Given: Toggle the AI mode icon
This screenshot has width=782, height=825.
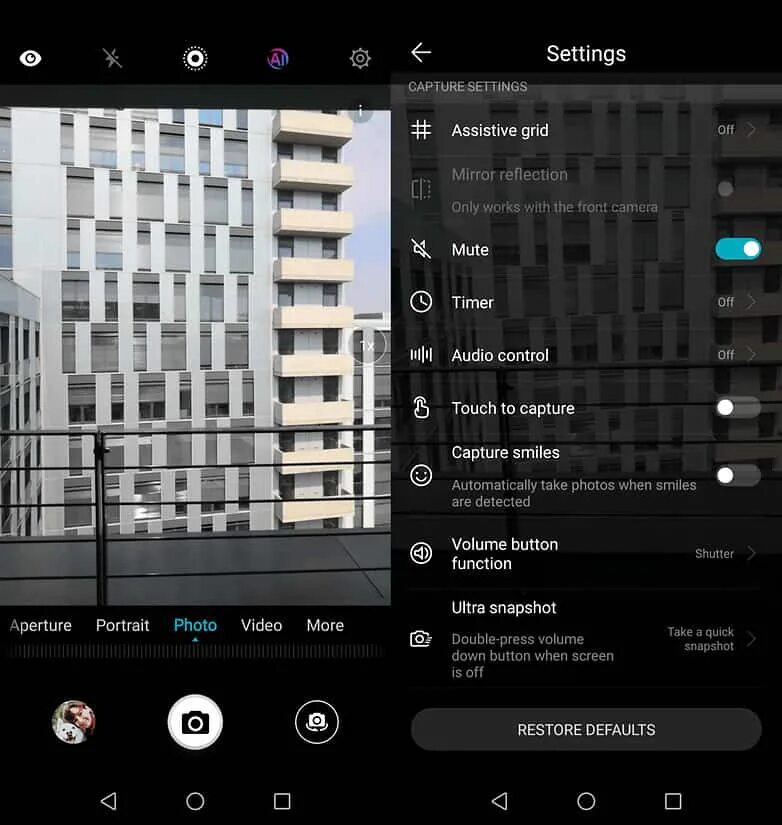Looking at the screenshot, I should pyautogui.click(x=278, y=58).
